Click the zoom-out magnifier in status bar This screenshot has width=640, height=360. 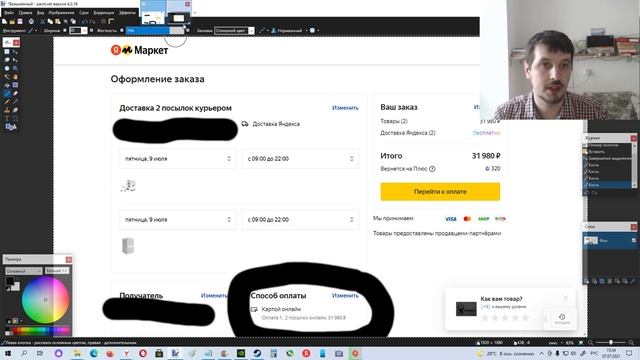pos(590,343)
